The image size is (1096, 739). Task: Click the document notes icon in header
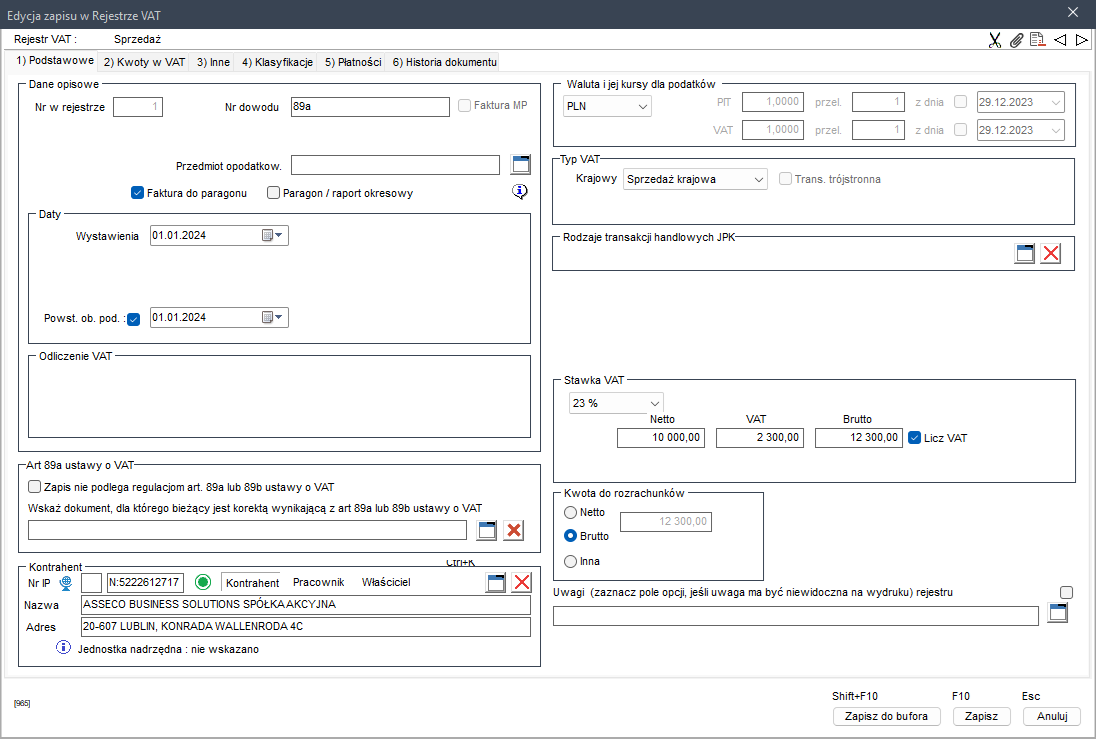(1038, 40)
